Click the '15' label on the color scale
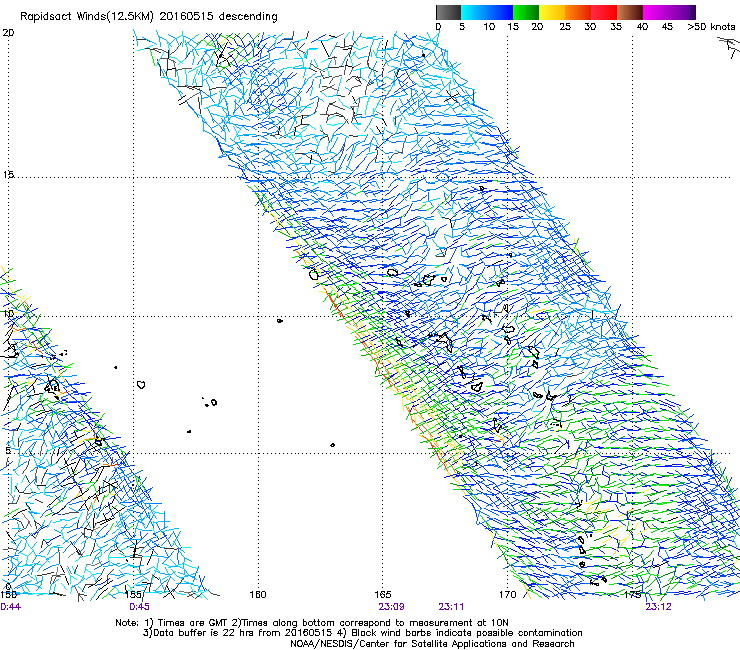Image resolution: width=740 pixels, height=650 pixels. click(513, 27)
